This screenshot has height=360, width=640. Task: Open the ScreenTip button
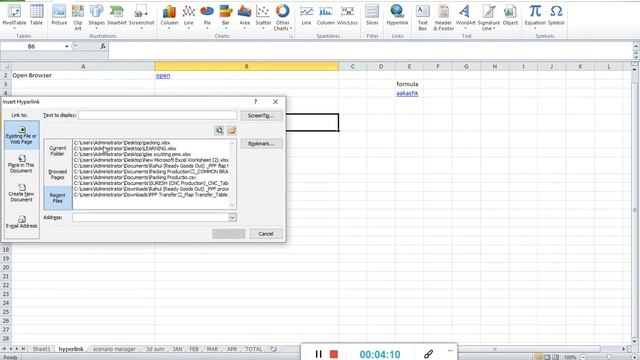click(x=261, y=116)
